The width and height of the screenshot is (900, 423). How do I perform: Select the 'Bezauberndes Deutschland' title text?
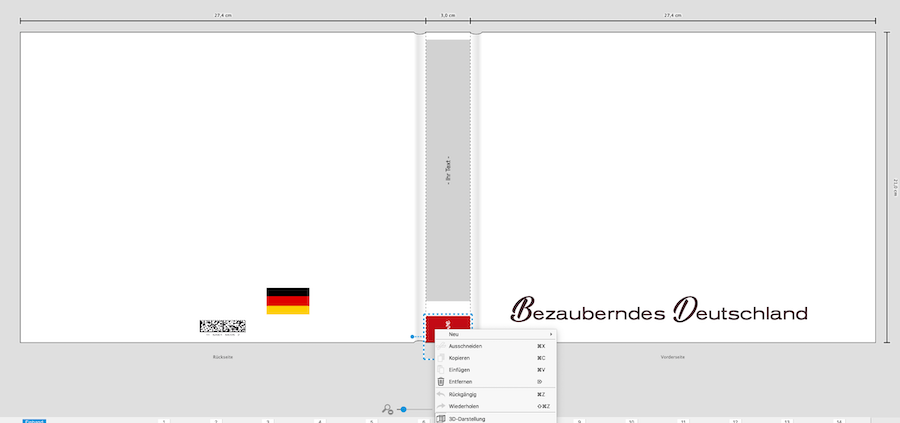(659, 309)
